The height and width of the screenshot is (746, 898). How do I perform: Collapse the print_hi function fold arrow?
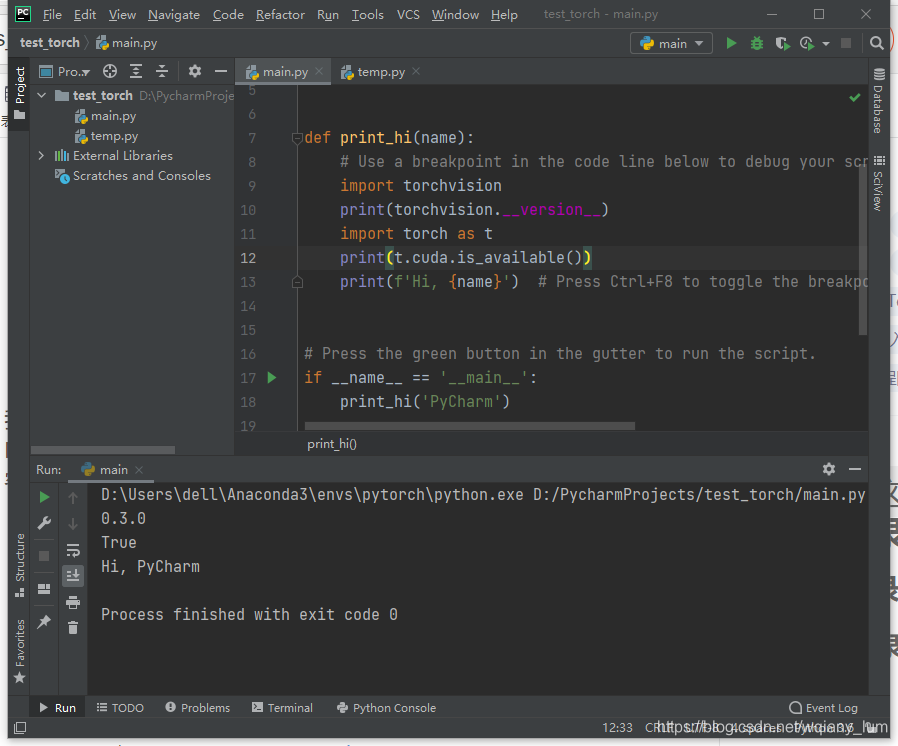pyautogui.click(x=297, y=137)
